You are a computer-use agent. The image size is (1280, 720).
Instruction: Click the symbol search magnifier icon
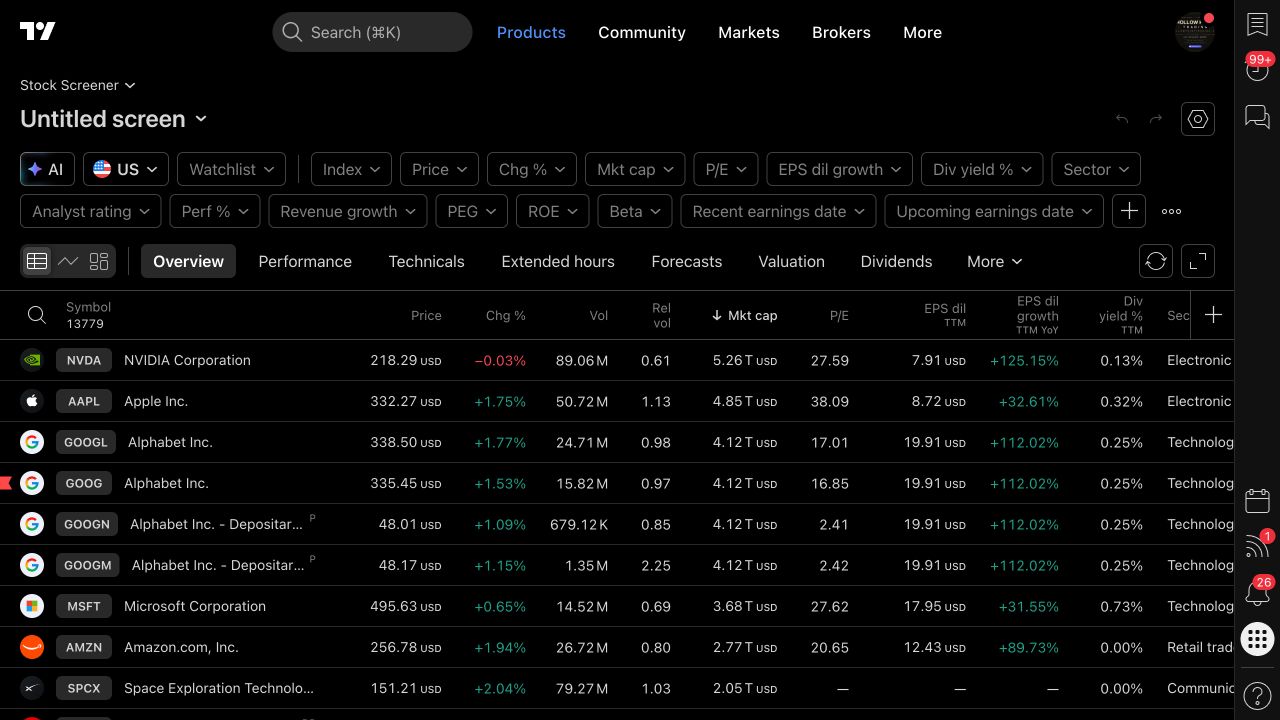click(37, 315)
